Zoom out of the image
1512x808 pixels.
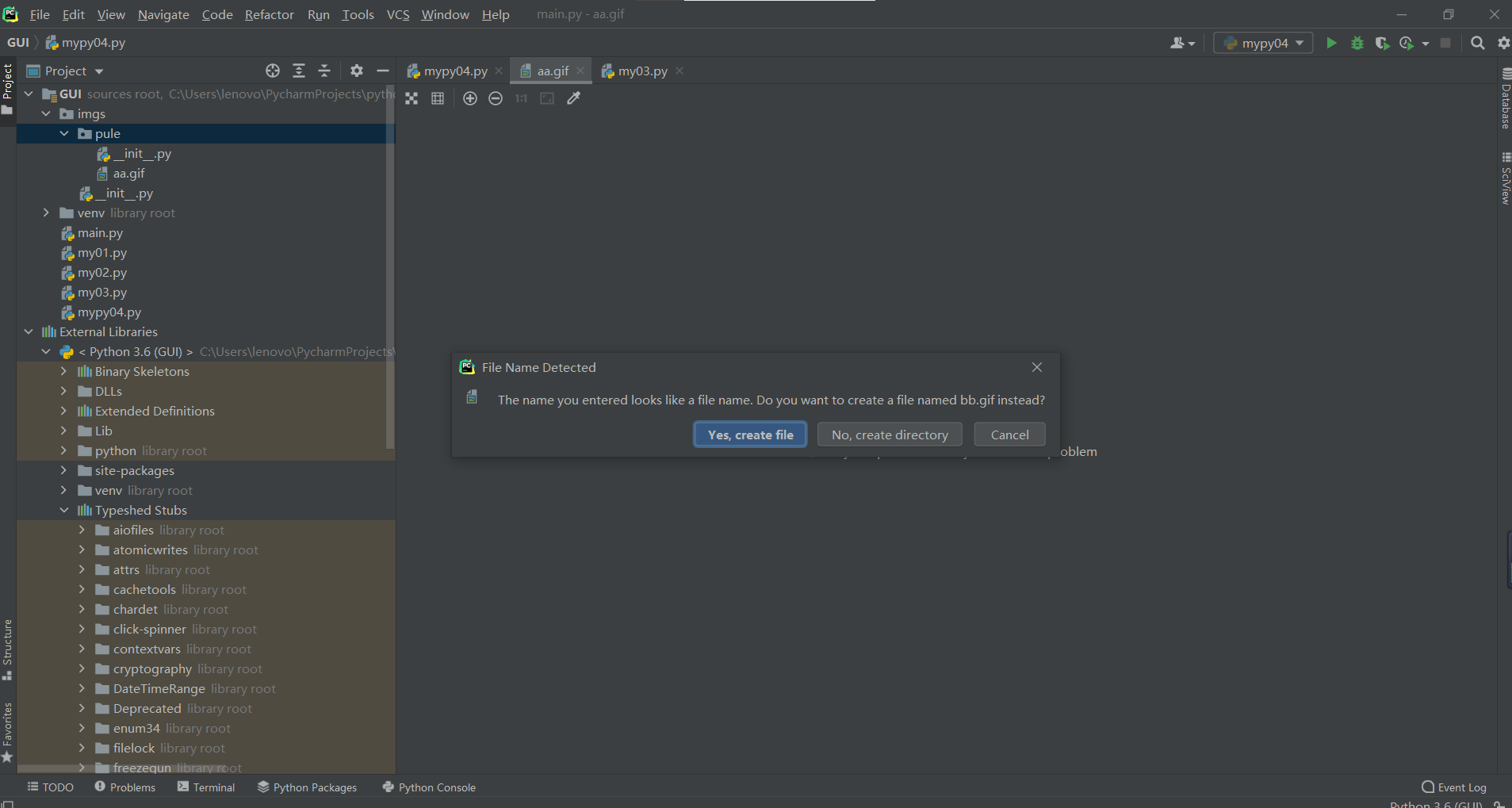tap(496, 98)
